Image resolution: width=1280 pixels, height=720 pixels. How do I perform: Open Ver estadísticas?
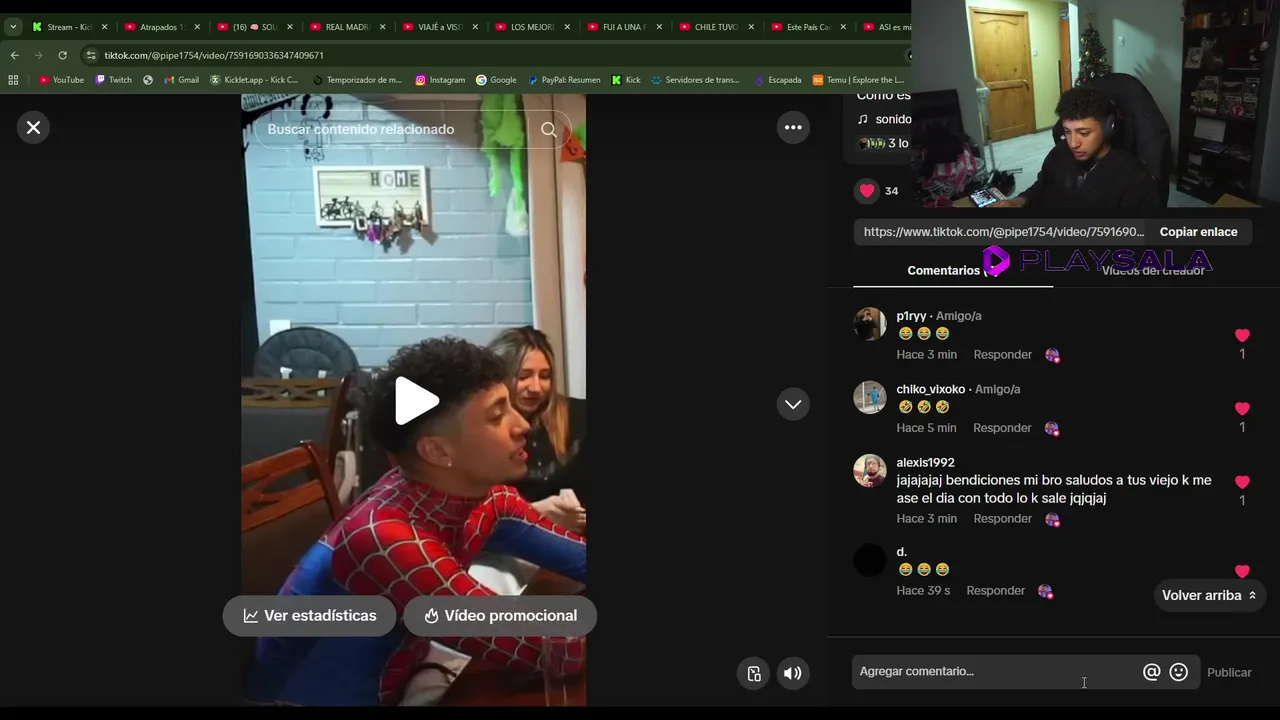click(x=310, y=616)
